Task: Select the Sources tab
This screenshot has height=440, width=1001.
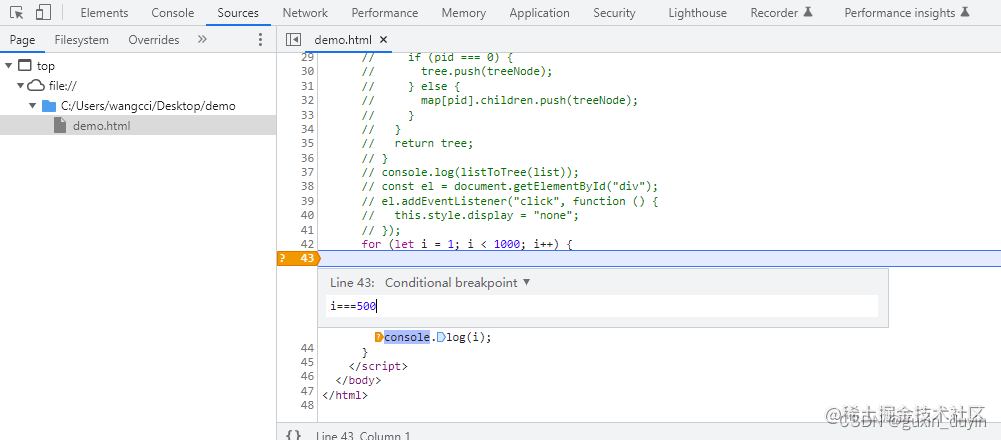Action: tap(238, 13)
